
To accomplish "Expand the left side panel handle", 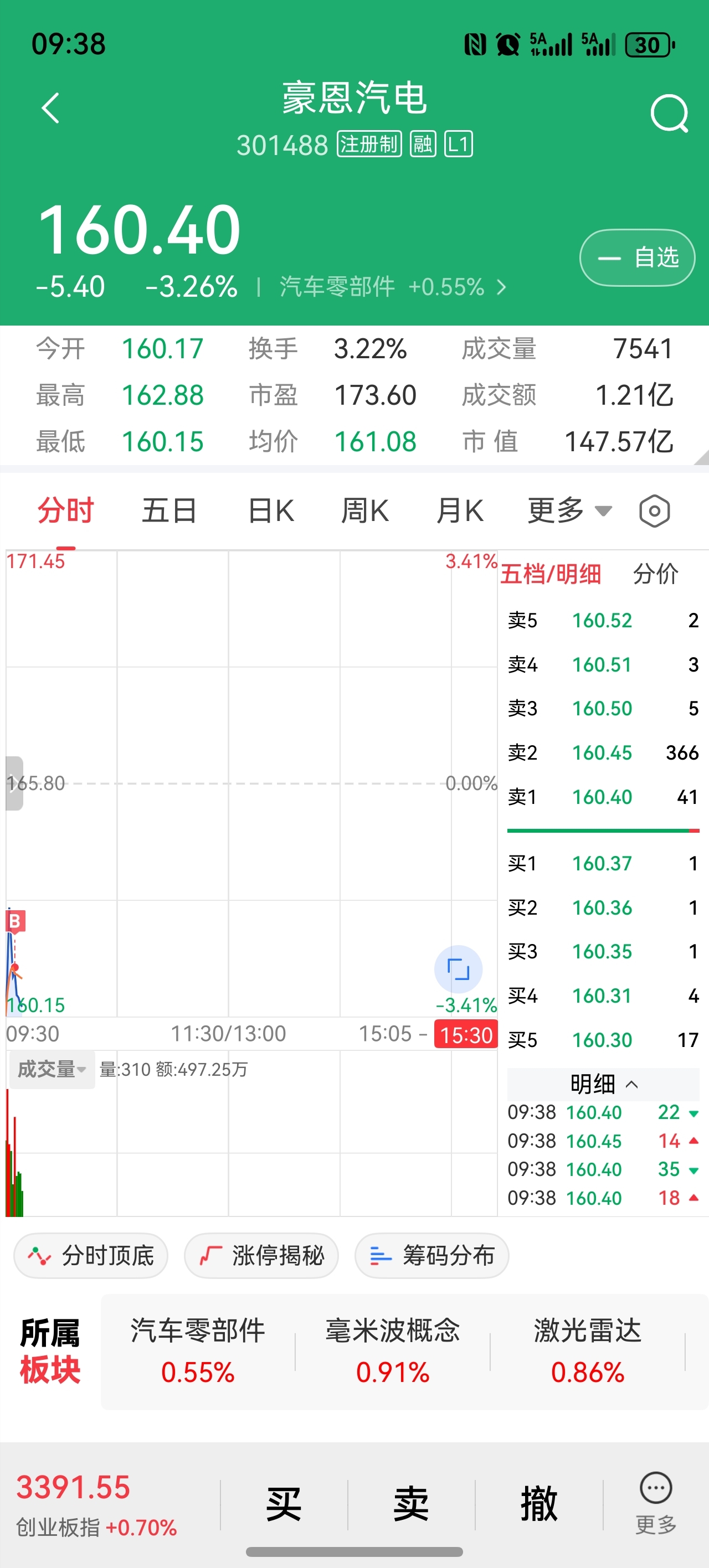I will (14, 783).
